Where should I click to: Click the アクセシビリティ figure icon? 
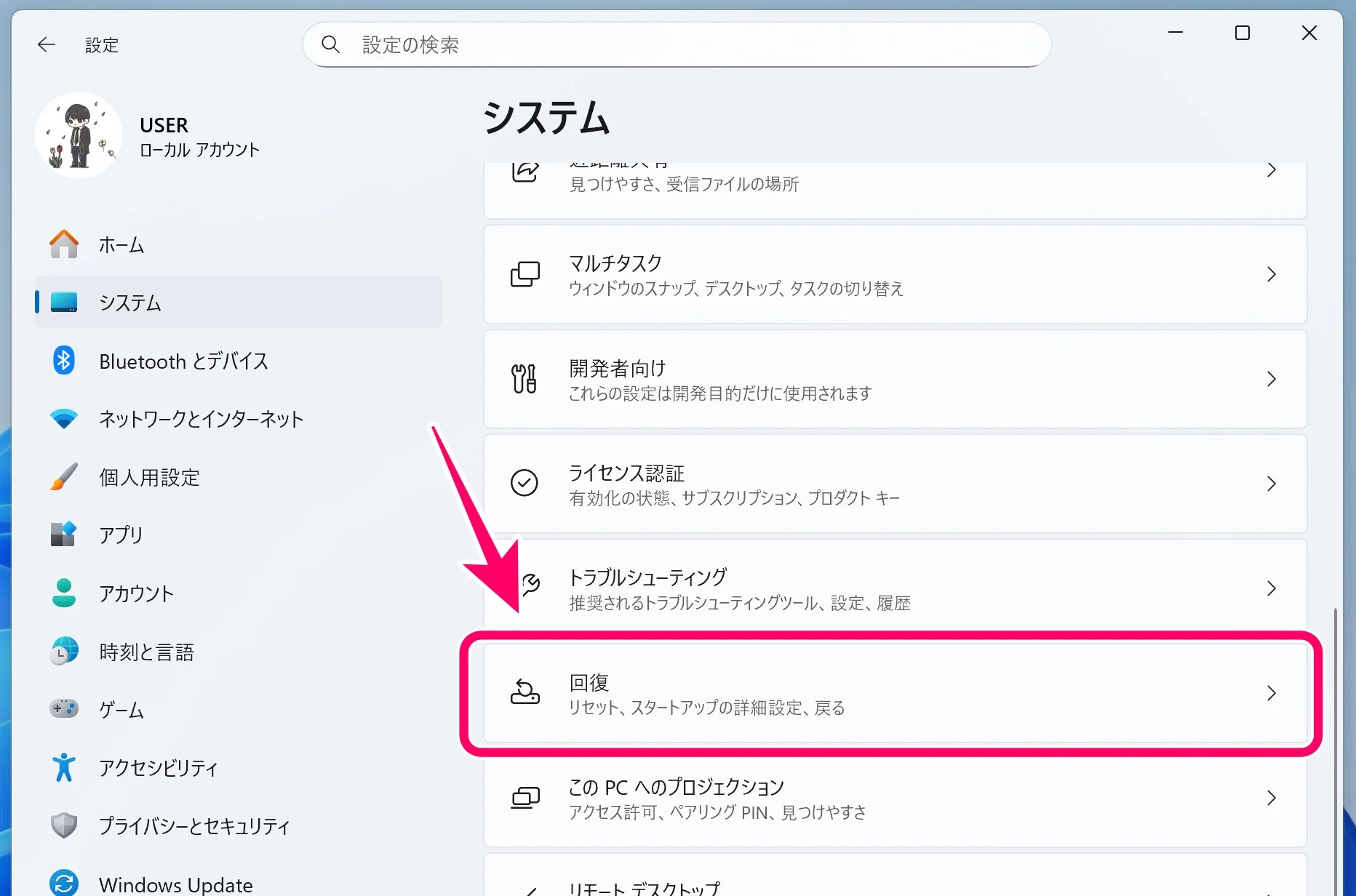point(64,767)
